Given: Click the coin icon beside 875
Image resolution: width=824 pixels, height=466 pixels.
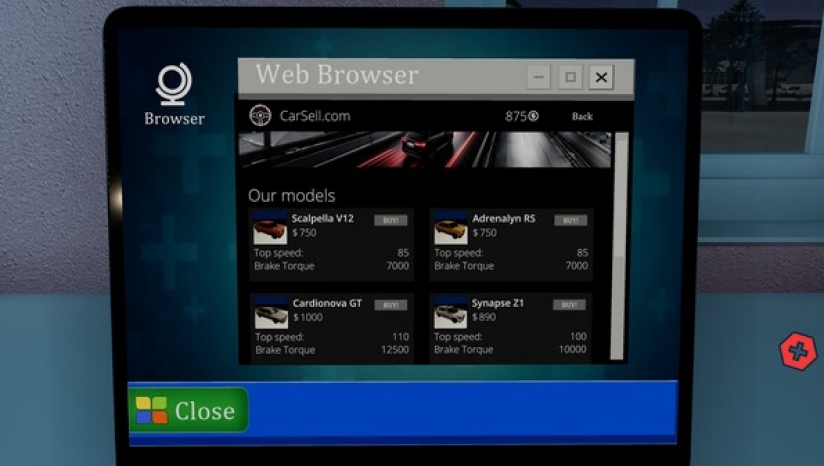Looking at the screenshot, I should tap(533, 116).
